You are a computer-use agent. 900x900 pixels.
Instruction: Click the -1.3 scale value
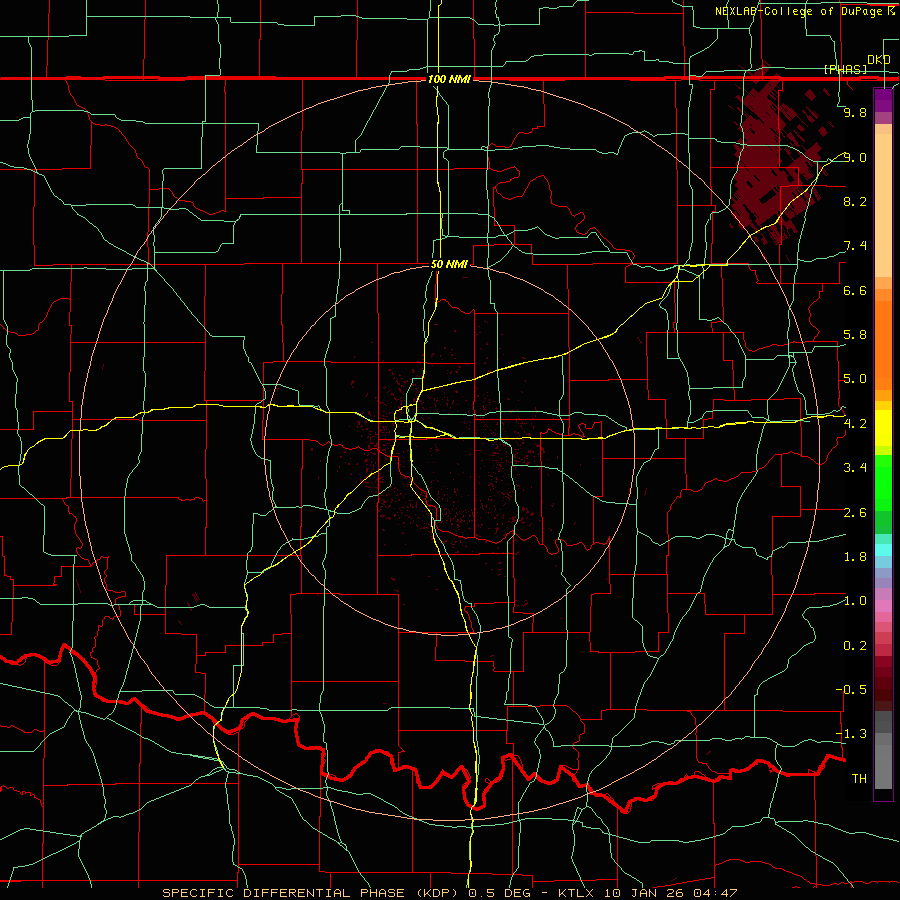tap(852, 734)
